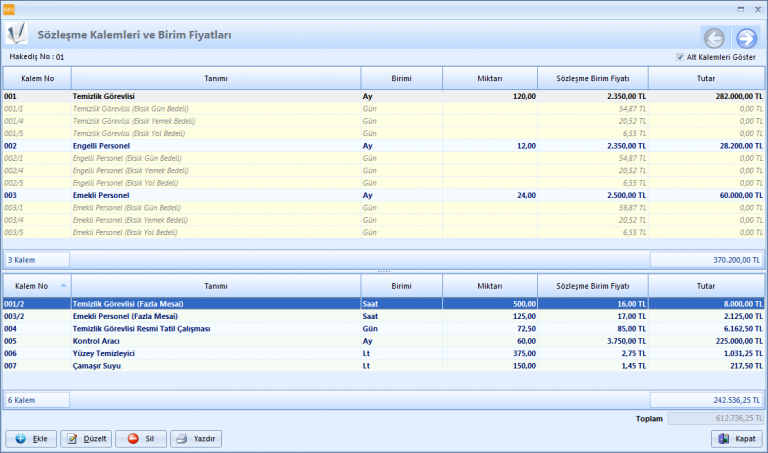Click the forward arrow navigation icon
Image resolution: width=768 pixels, height=453 pixels.
(x=746, y=38)
